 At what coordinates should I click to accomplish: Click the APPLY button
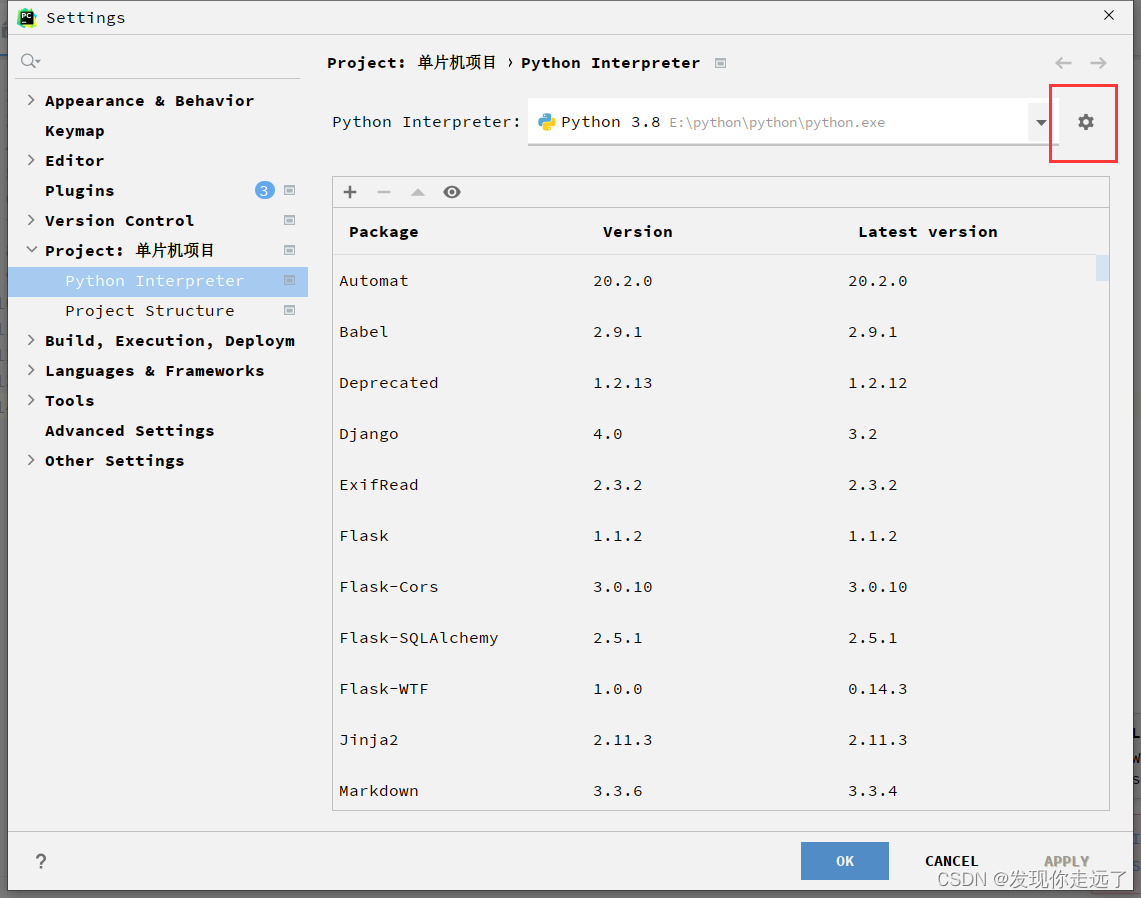coord(1066,861)
